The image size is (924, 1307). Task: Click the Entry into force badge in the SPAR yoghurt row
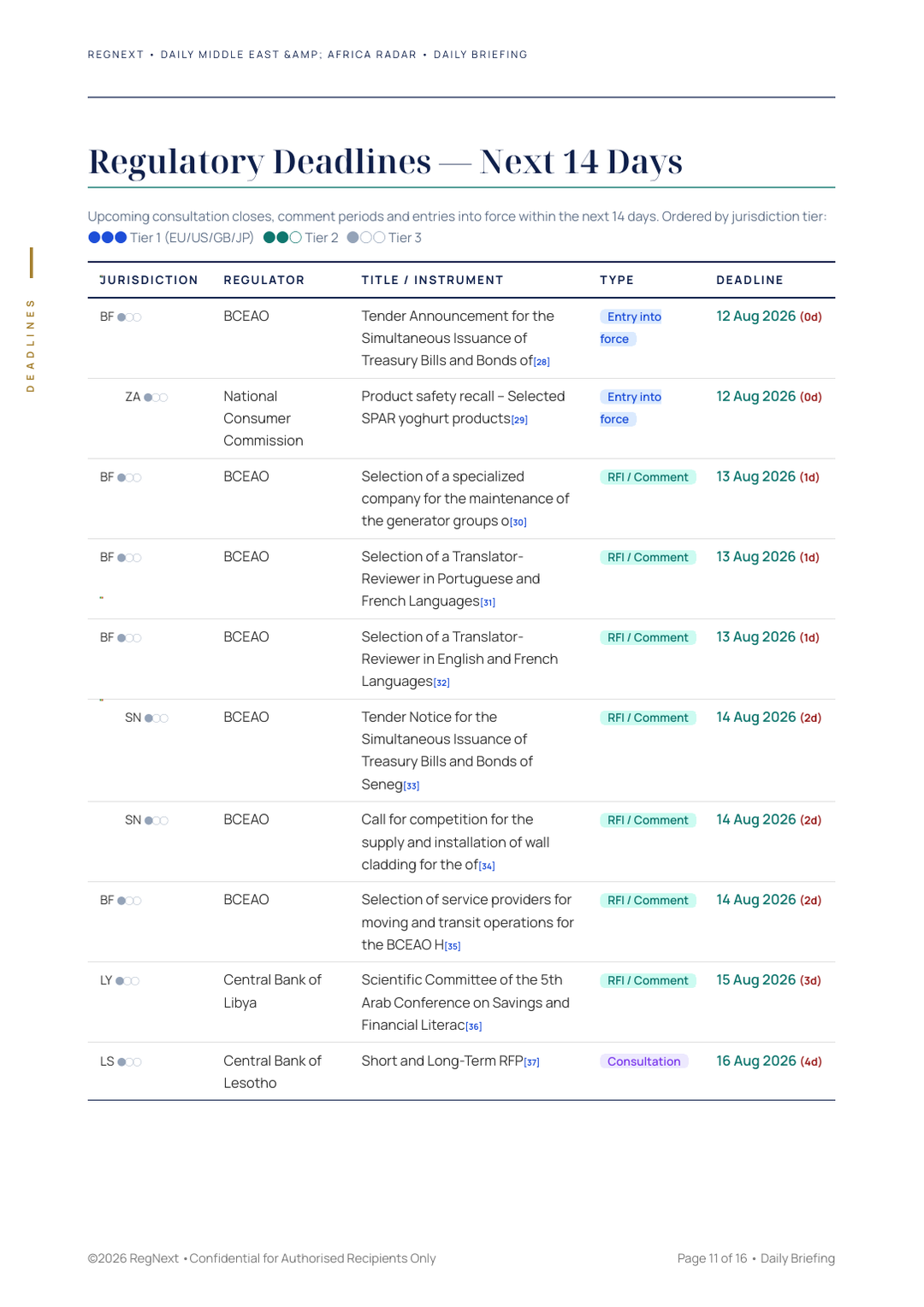631,408
